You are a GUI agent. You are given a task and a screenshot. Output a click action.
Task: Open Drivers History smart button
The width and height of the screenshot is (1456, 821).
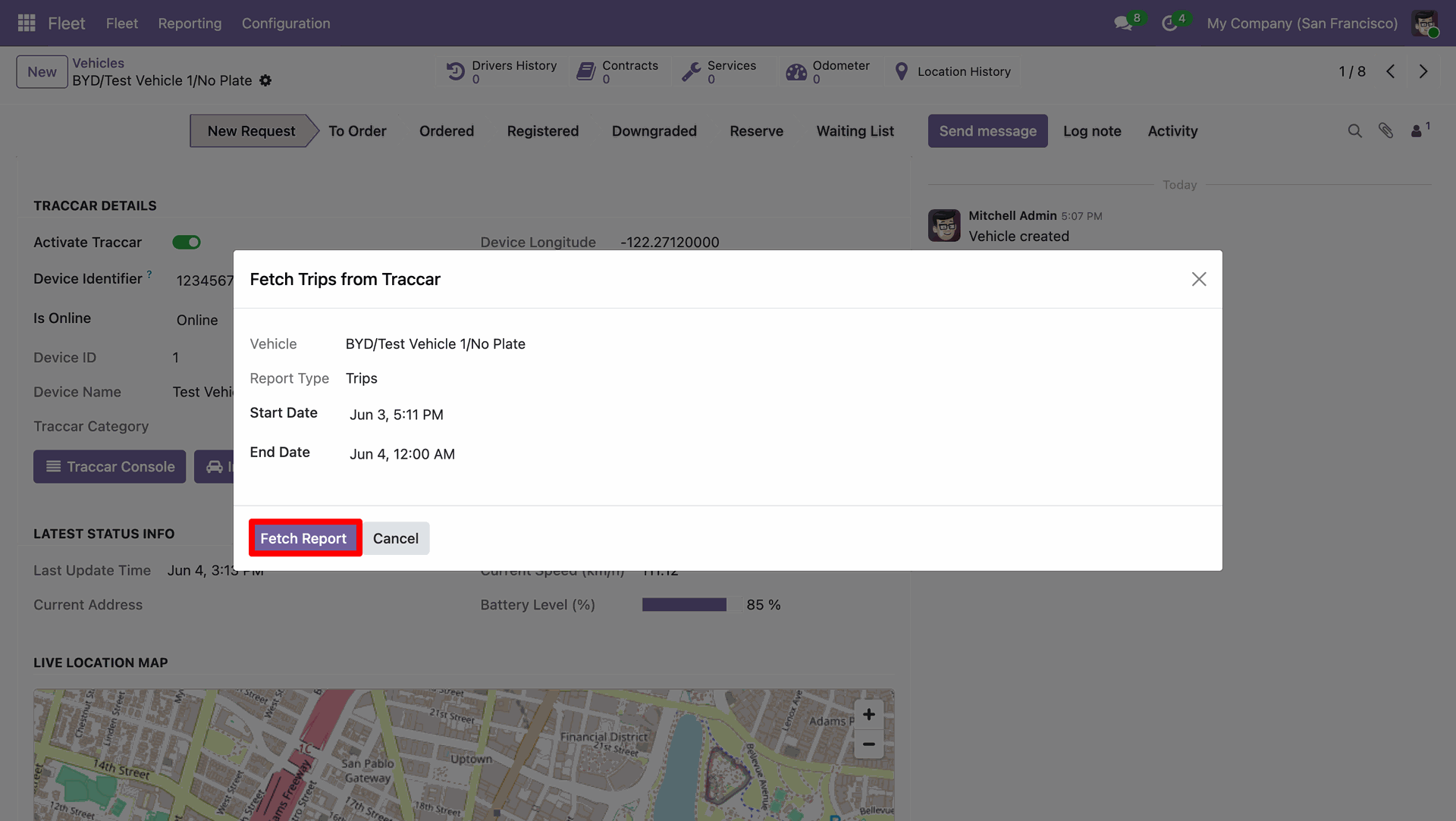[x=501, y=71]
